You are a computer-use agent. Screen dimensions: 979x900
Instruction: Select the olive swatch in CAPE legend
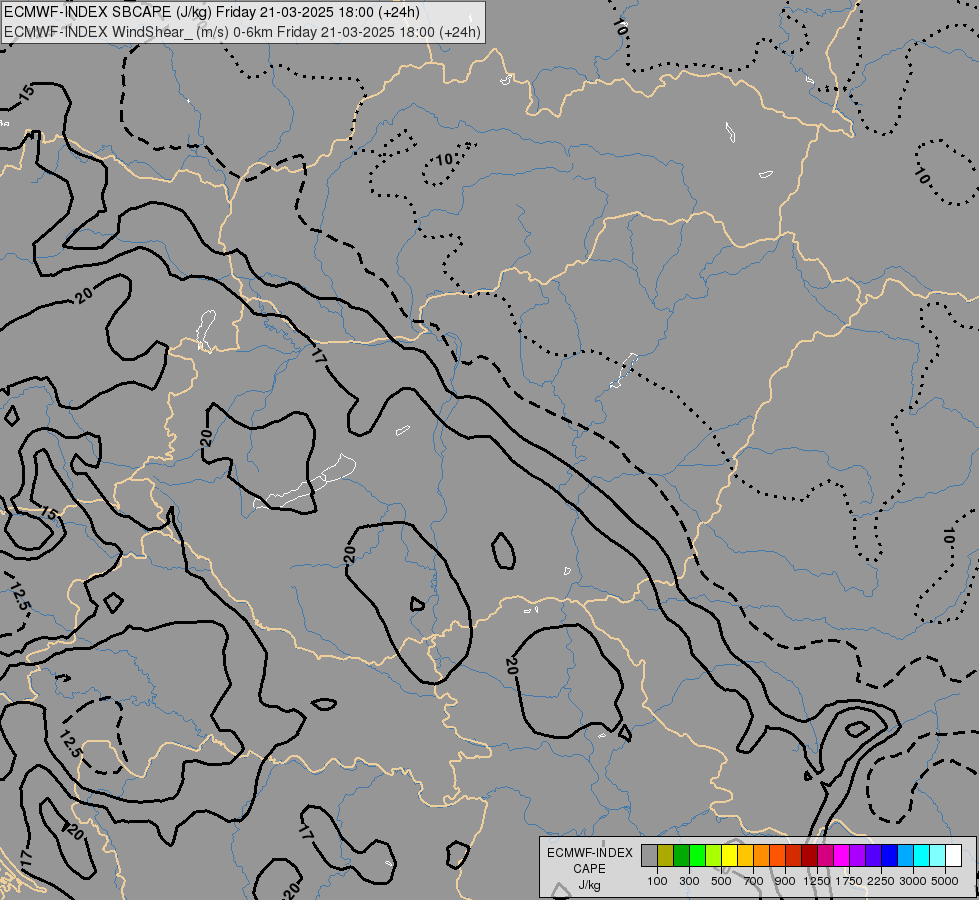pos(666,855)
